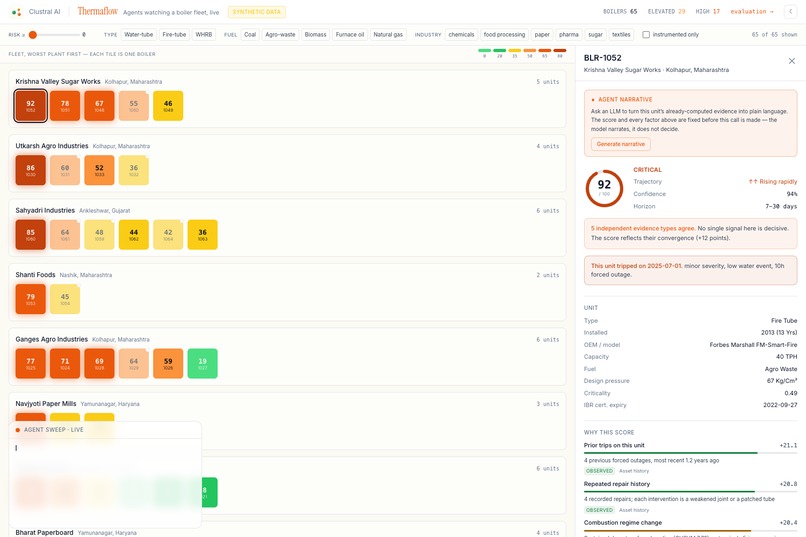Viewport: 806px width, 537px height.
Task: Enable the instrumented only checkbox
Action: [x=646, y=35]
